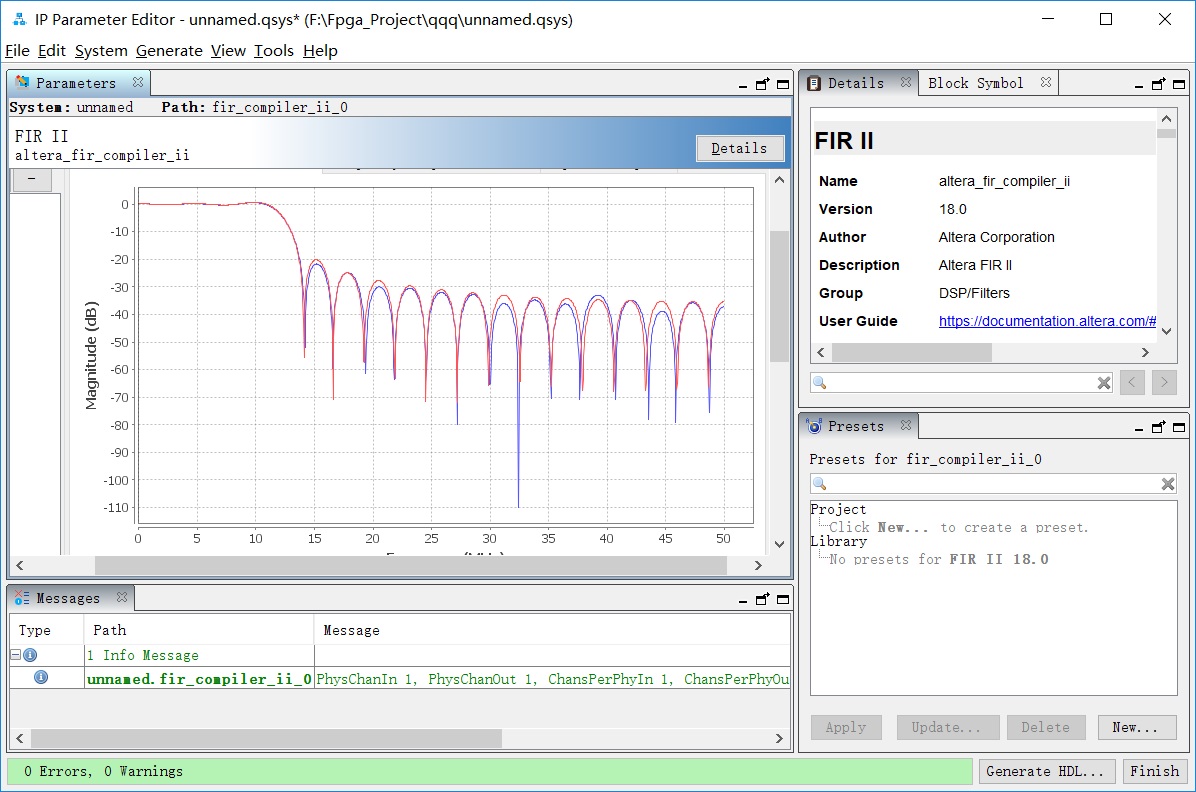Click Generate HDL button
This screenshot has height=792, width=1196.
(1046, 771)
